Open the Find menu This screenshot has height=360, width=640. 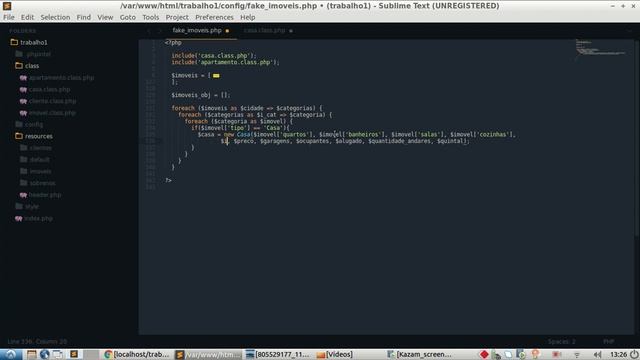click(84, 17)
